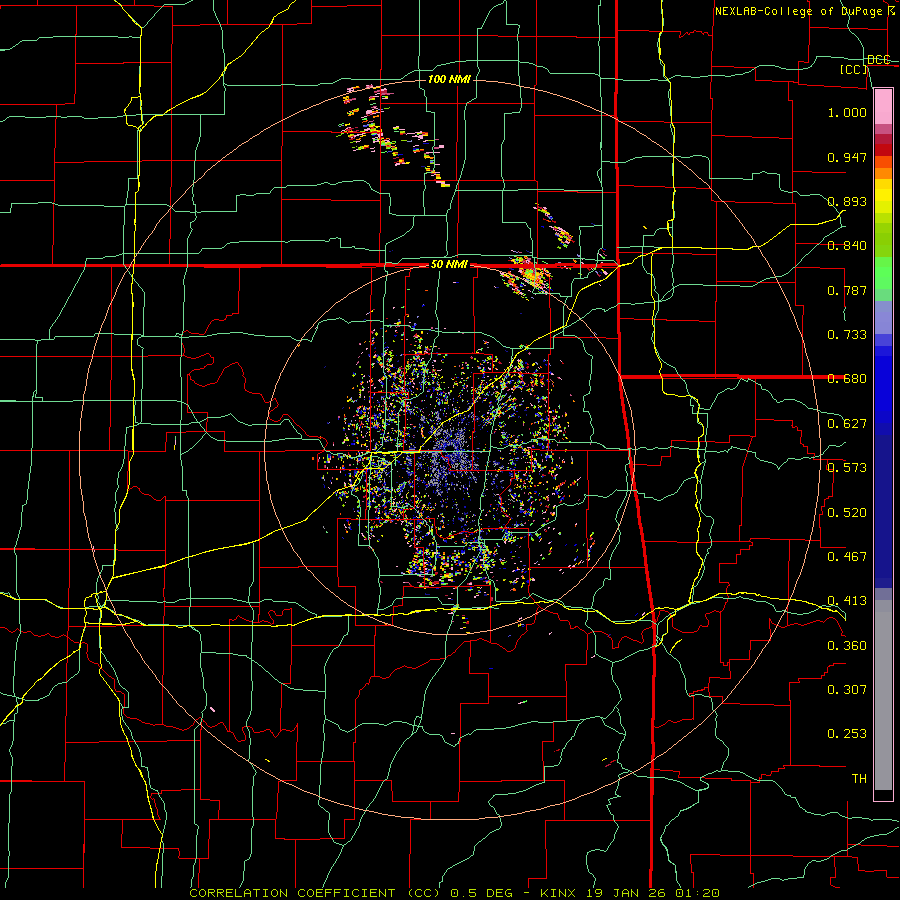Select the 0.627 legend value
The image size is (900, 900).
847,424
